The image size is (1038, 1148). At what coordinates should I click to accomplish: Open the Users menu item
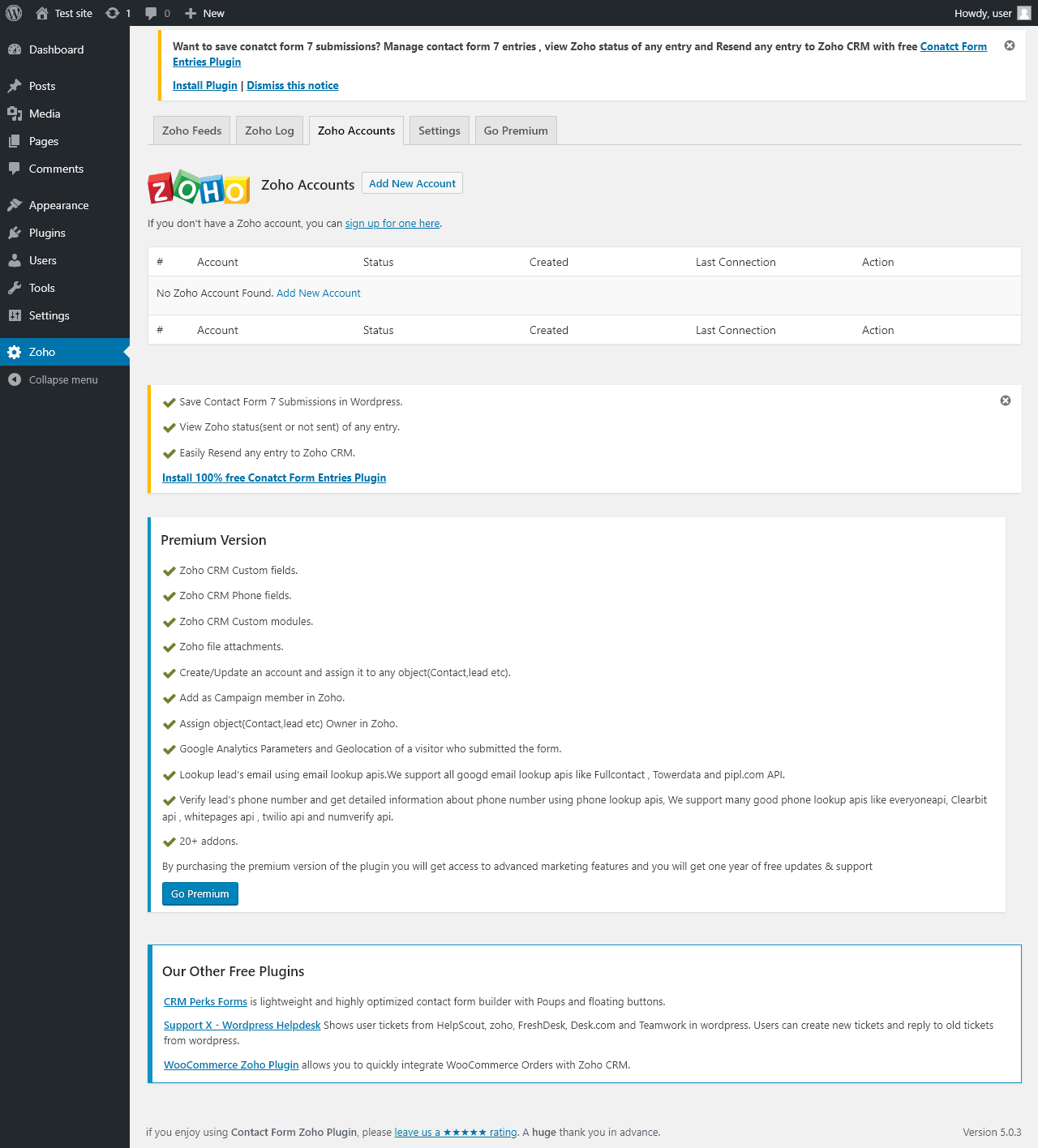65,260
